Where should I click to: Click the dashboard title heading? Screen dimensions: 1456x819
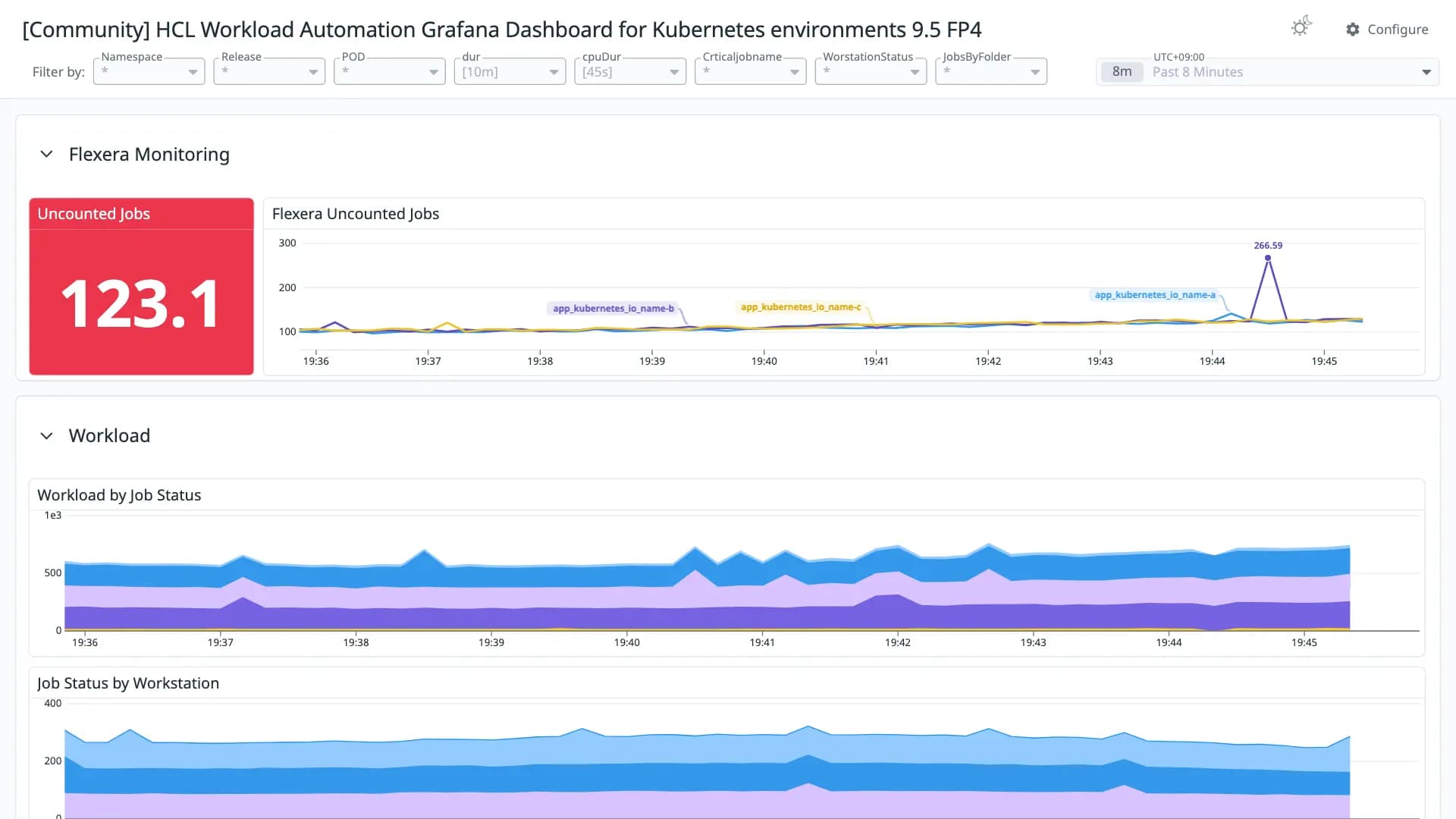(x=502, y=30)
